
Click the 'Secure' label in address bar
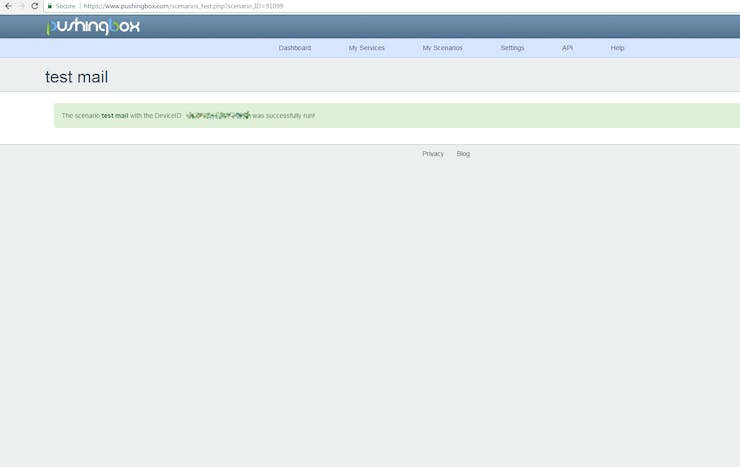click(x=65, y=6)
